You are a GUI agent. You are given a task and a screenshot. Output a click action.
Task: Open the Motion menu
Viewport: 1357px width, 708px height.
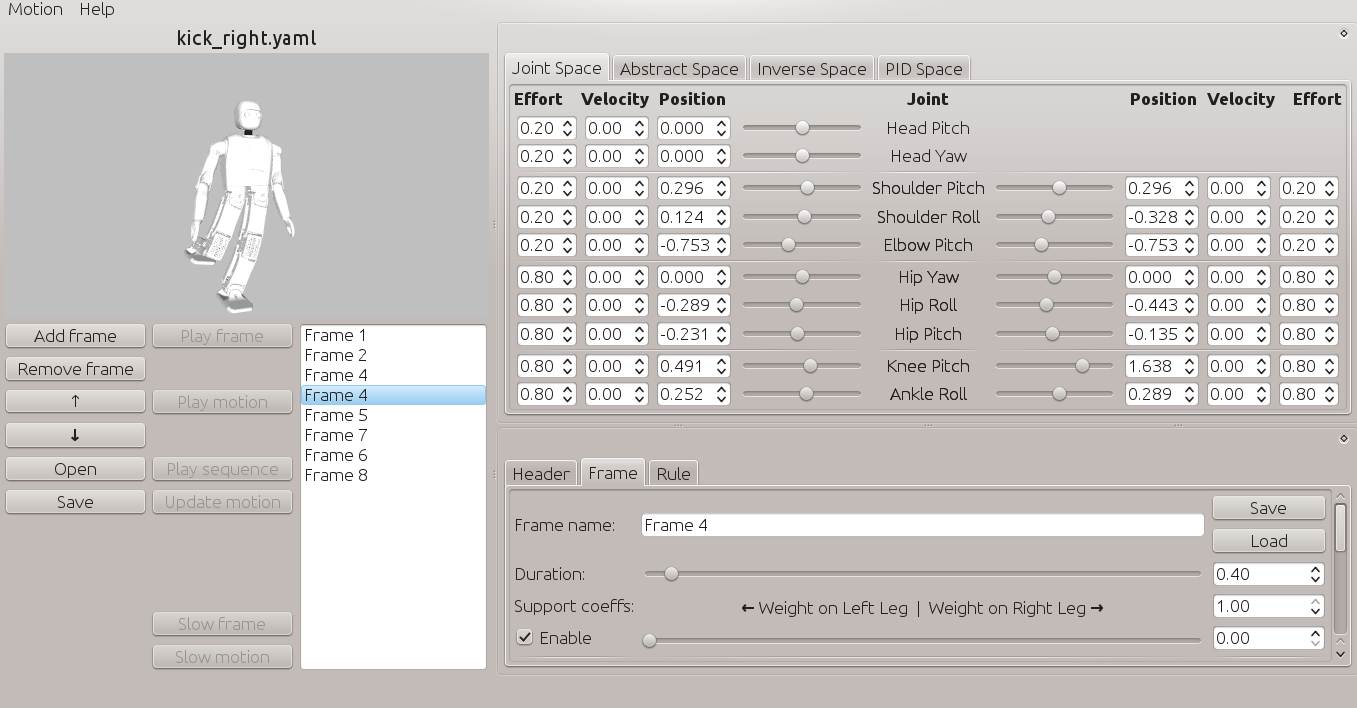click(x=35, y=9)
